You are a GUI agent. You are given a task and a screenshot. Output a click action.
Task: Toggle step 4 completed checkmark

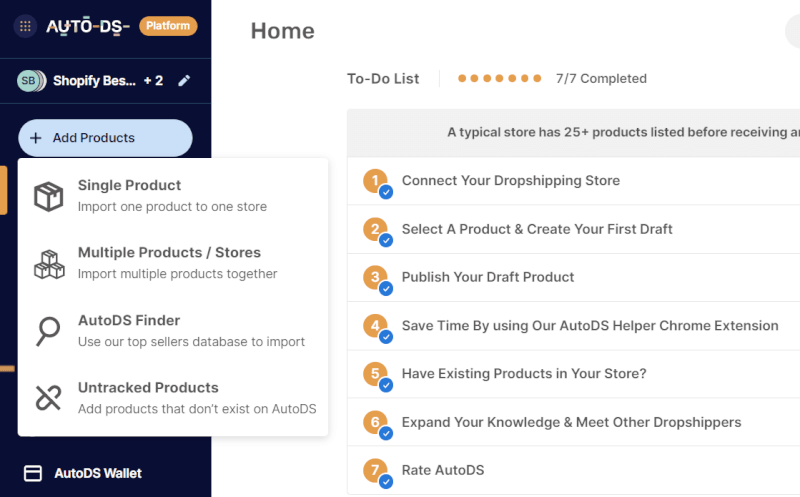click(x=385, y=336)
